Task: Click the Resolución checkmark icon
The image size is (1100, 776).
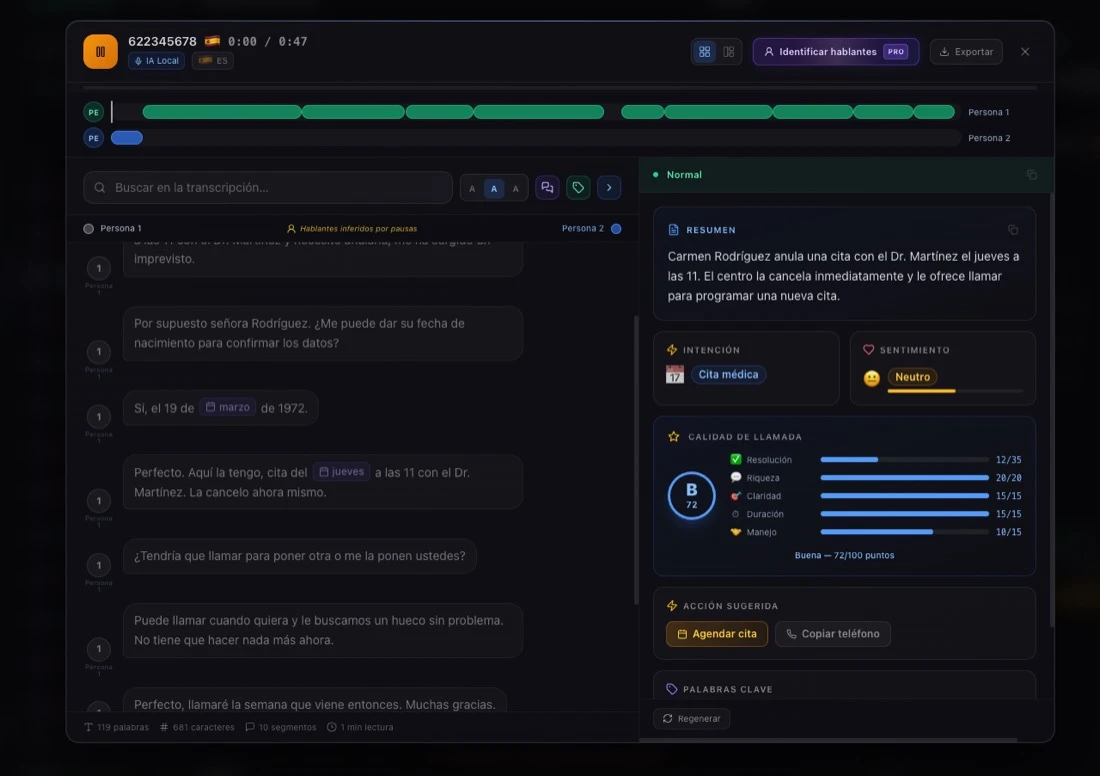Action: click(735, 460)
